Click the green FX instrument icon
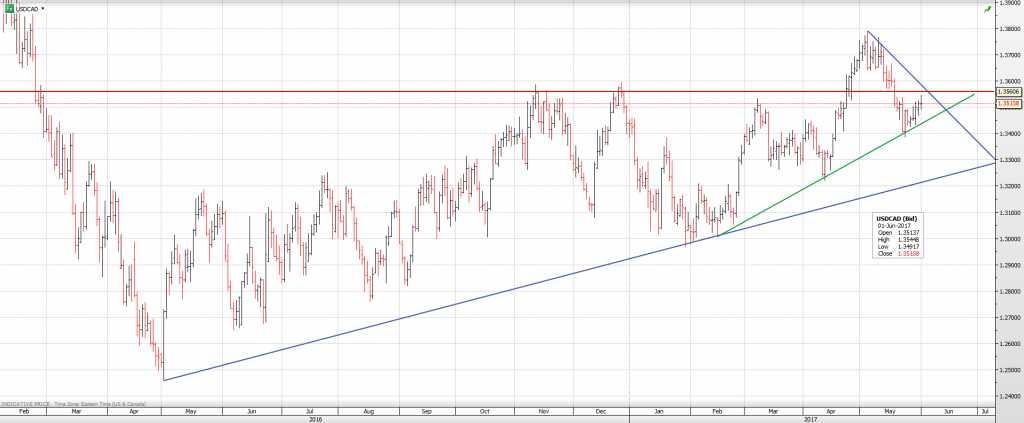Image resolution: width=1024 pixels, height=423 pixels. coord(8,7)
